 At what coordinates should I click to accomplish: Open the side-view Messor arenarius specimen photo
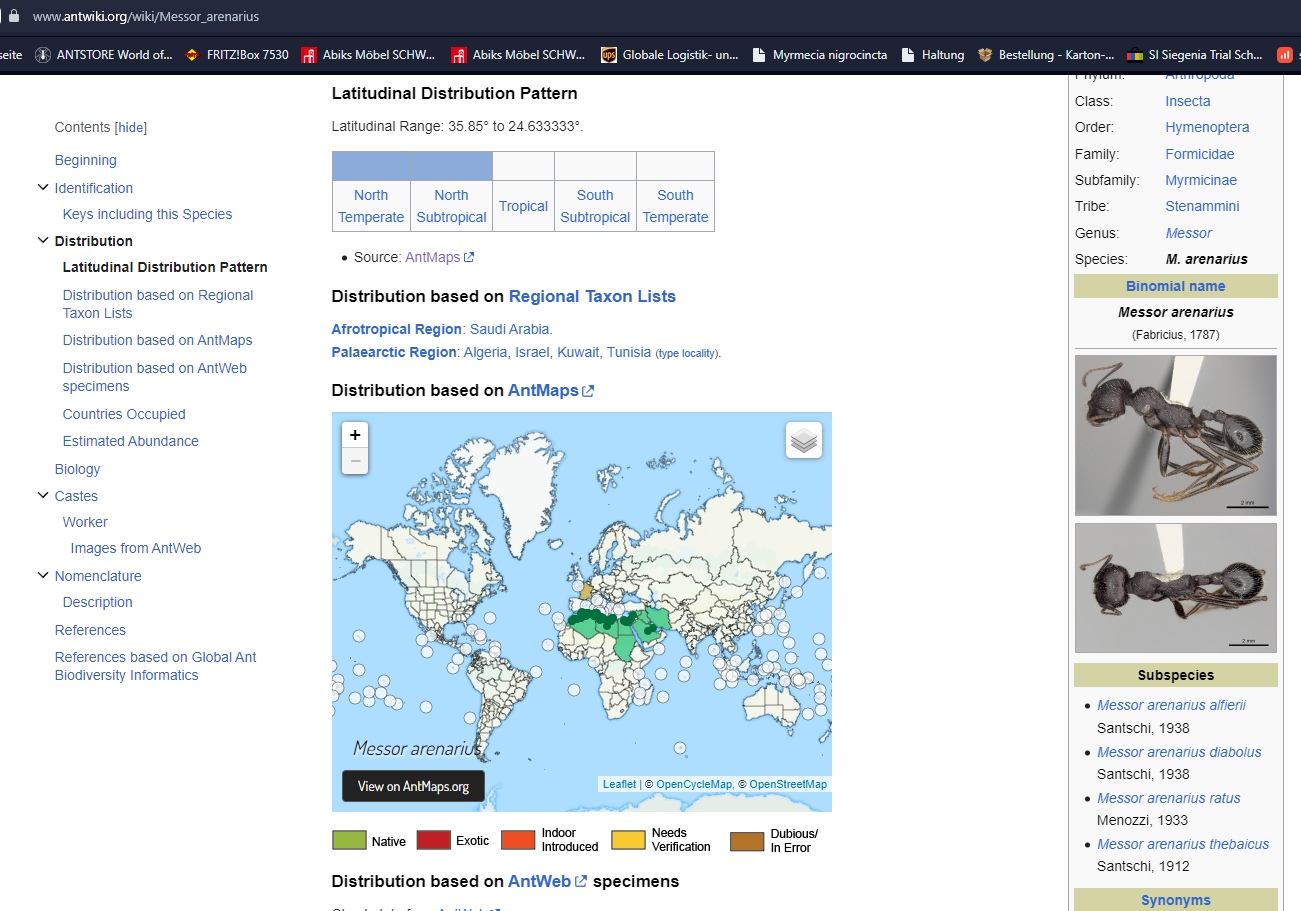coord(1175,435)
